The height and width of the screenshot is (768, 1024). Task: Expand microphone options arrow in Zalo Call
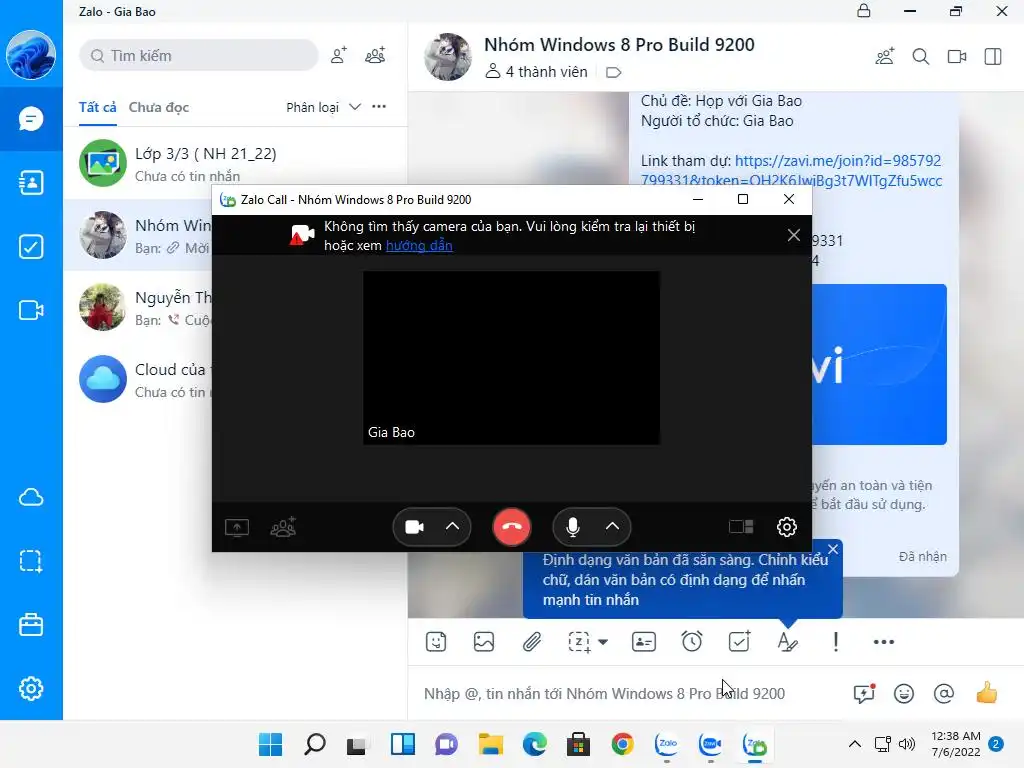point(613,527)
